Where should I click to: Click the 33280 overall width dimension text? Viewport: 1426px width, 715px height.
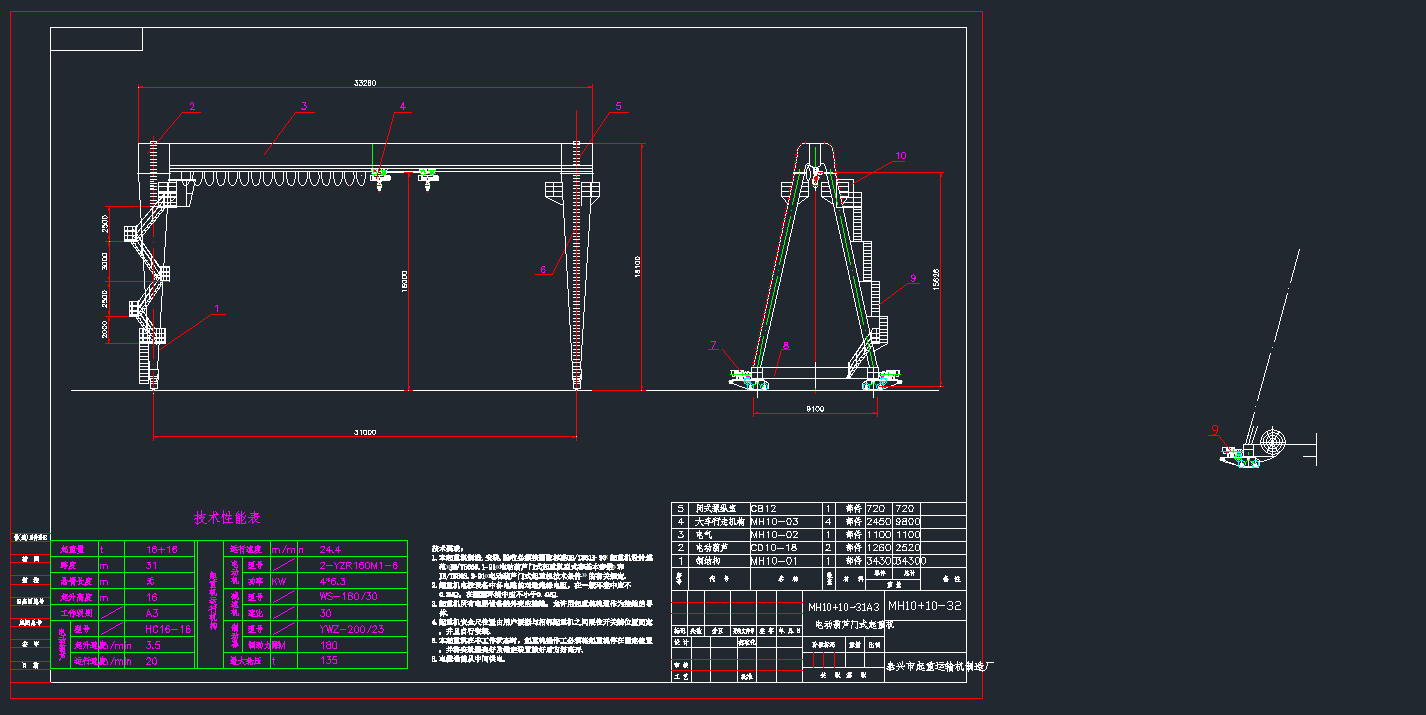click(365, 82)
